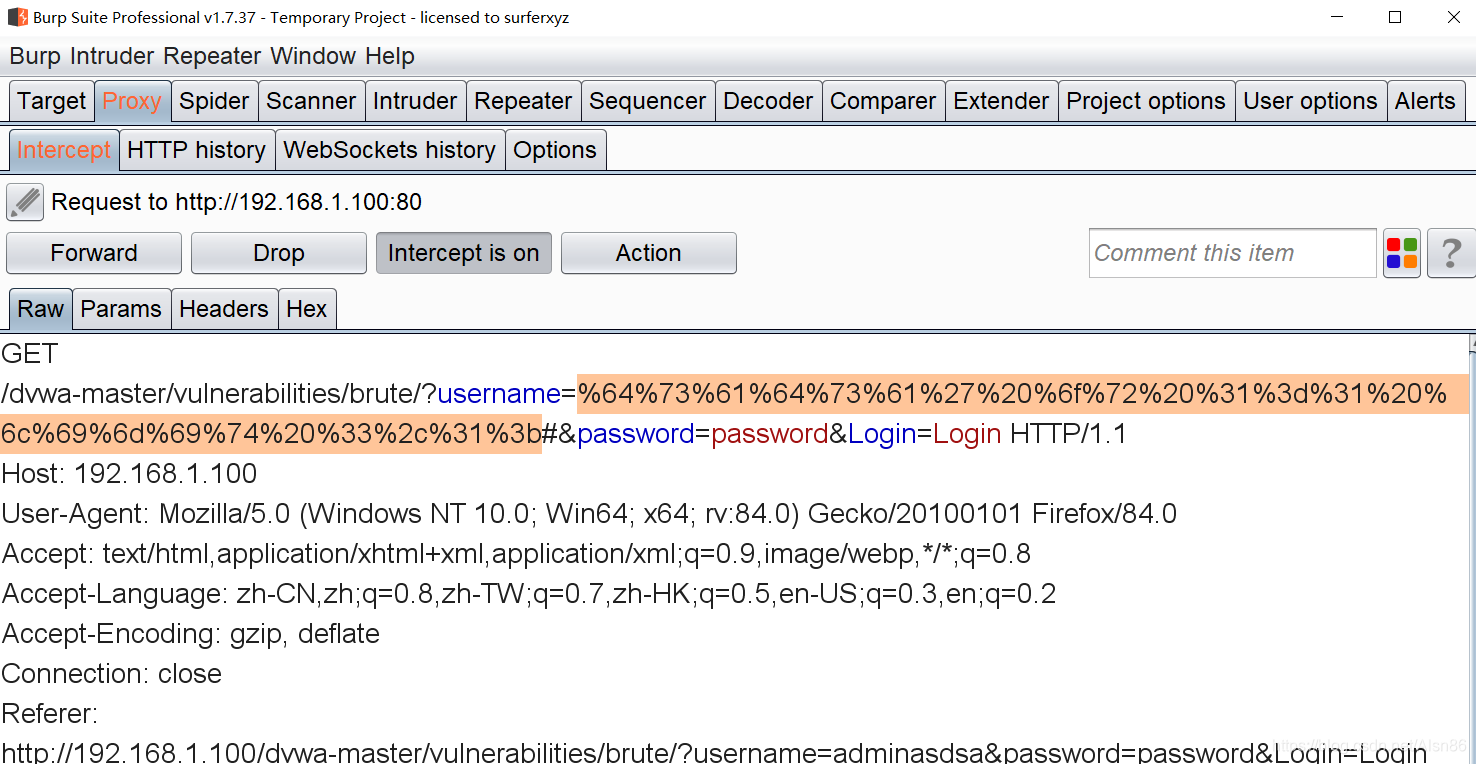The image size is (1476, 764).
Task: Open the Burp menu
Action: tap(35, 56)
